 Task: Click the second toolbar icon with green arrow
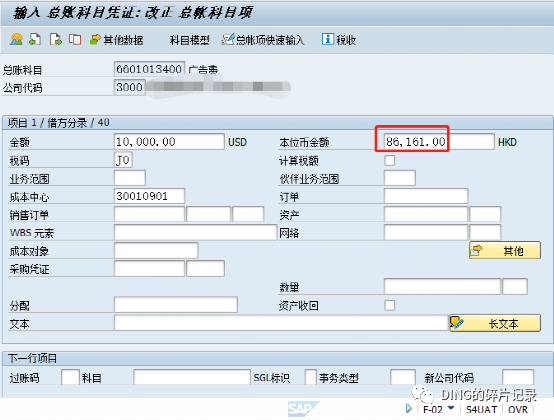(x=35, y=39)
